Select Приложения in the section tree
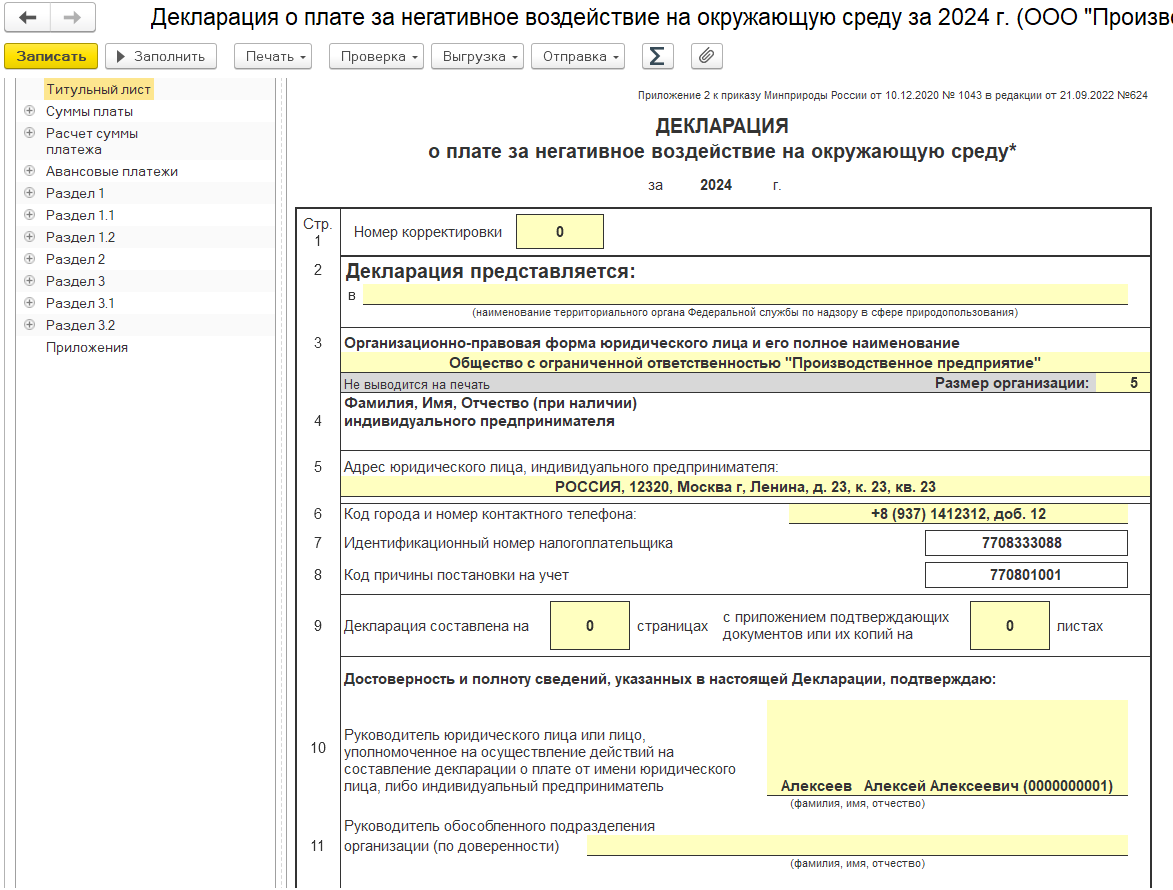 tap(87, 348)
